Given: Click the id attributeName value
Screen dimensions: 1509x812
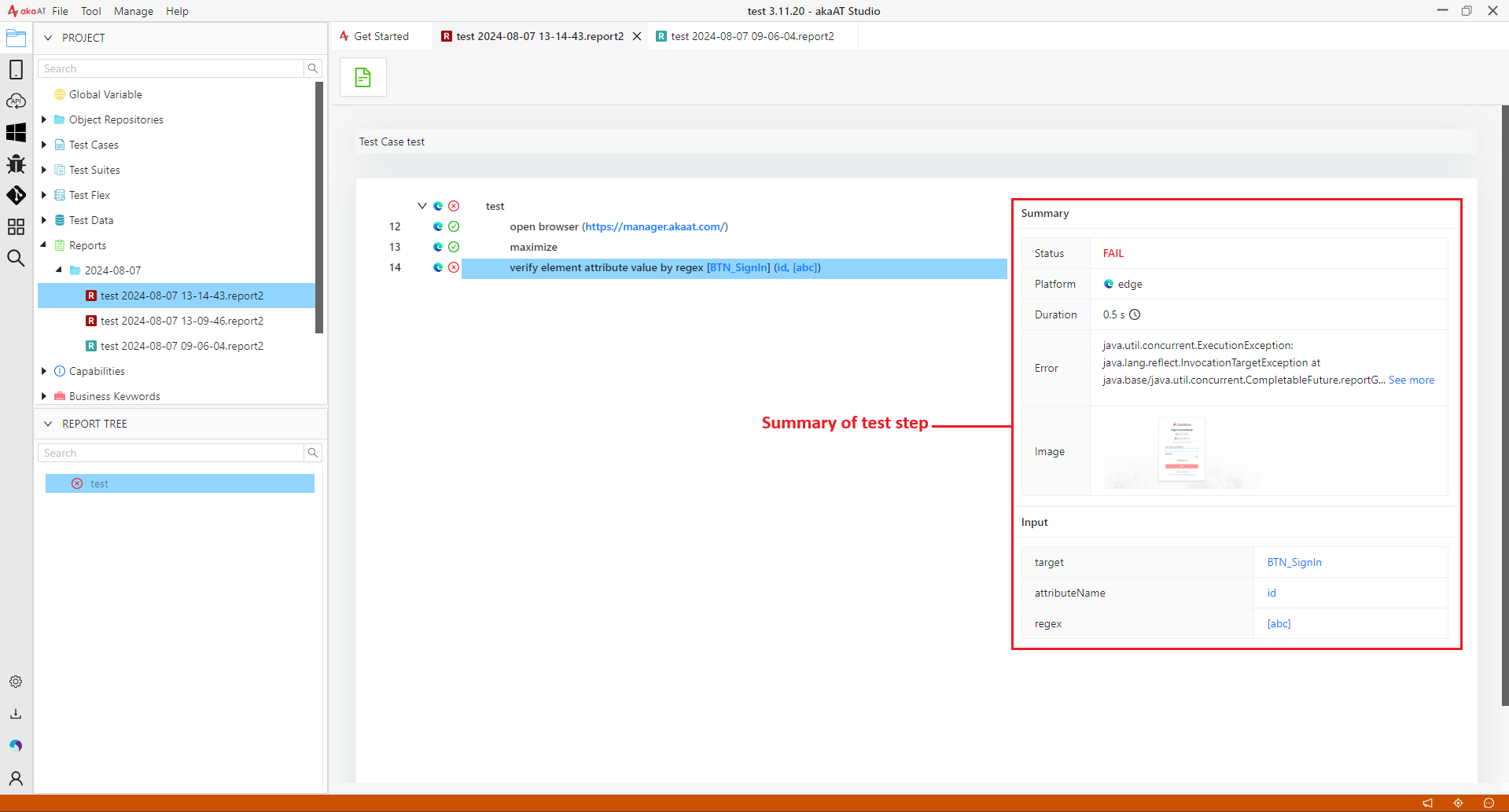Looking at the screenshot, I should [x=1272, y=593].
